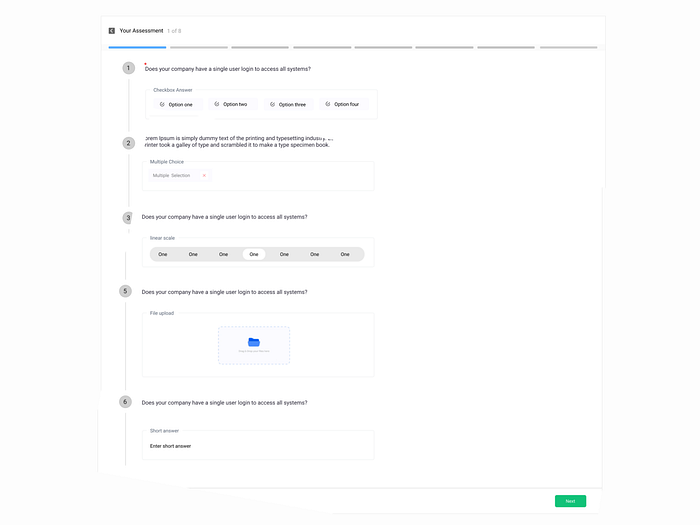Click the Enter short answer field
The height and width of the screenshot is (525, 700).
(x=258, y=446)
